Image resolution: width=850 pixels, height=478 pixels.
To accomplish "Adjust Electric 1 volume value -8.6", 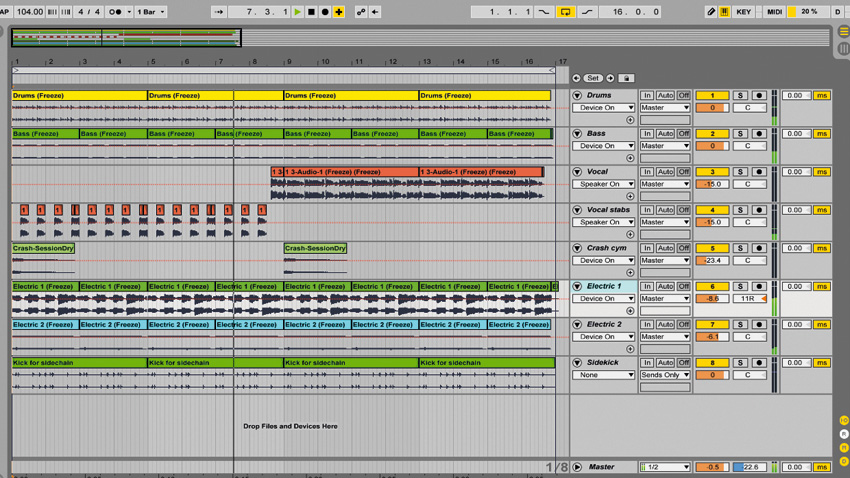I will click(x=712, y=299).
